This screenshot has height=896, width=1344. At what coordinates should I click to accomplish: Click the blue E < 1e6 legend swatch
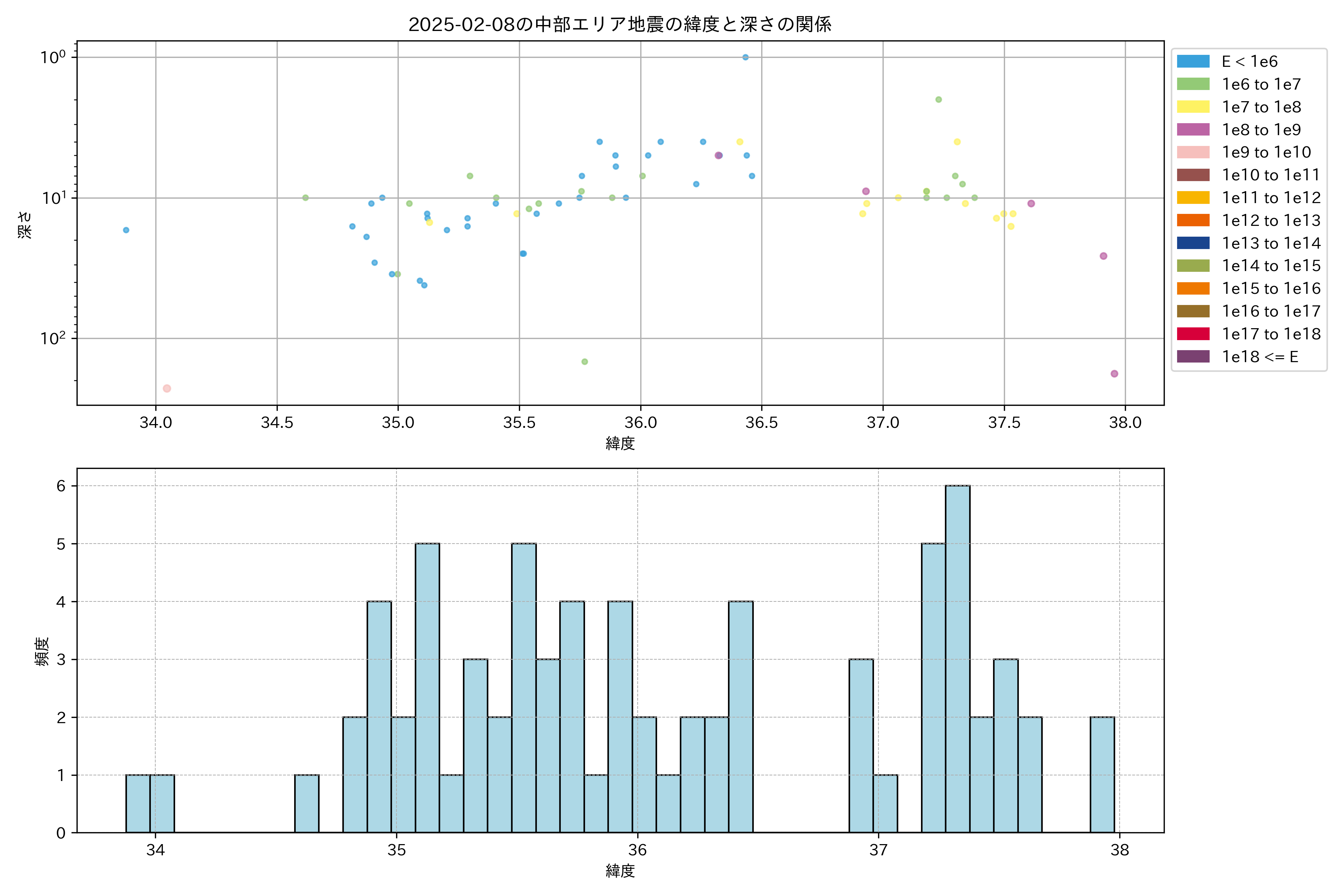tap(1192, 61)
